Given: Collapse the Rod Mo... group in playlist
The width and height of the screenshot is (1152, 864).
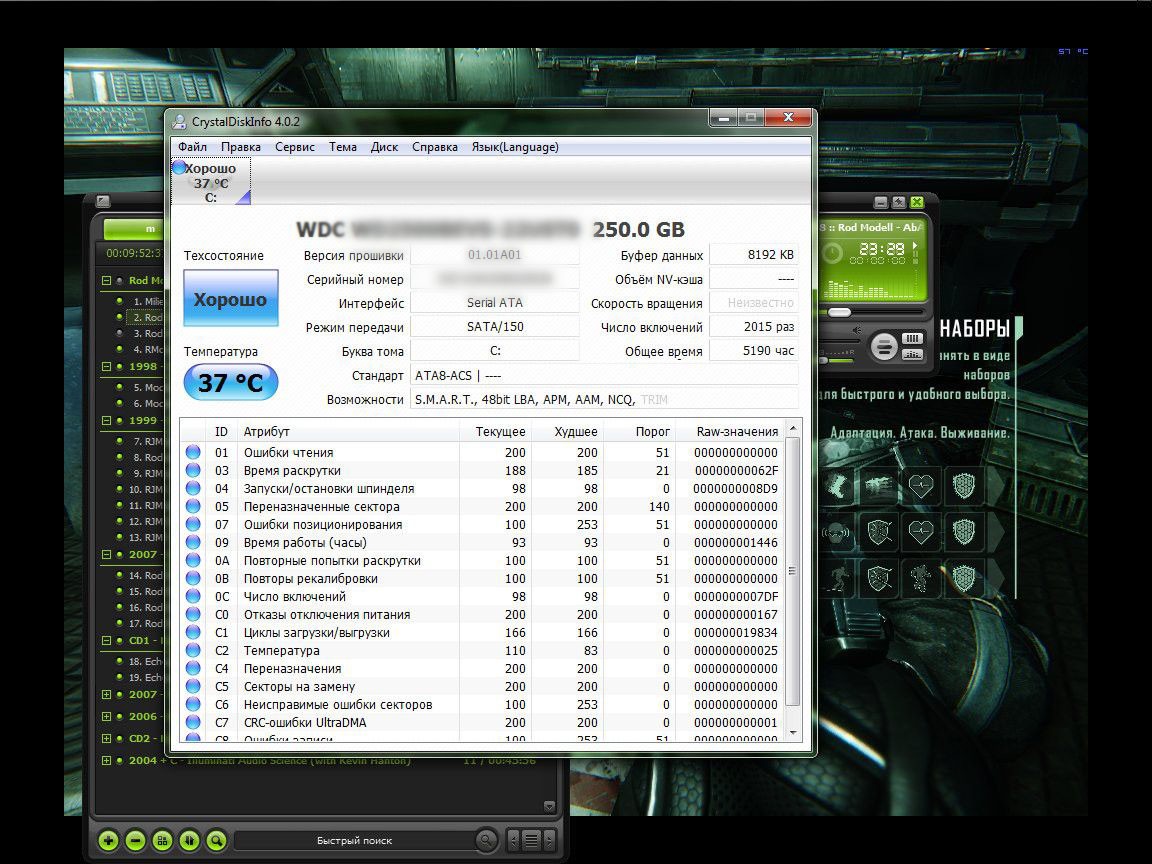Looking at the screenshot, I should (107, 280).
